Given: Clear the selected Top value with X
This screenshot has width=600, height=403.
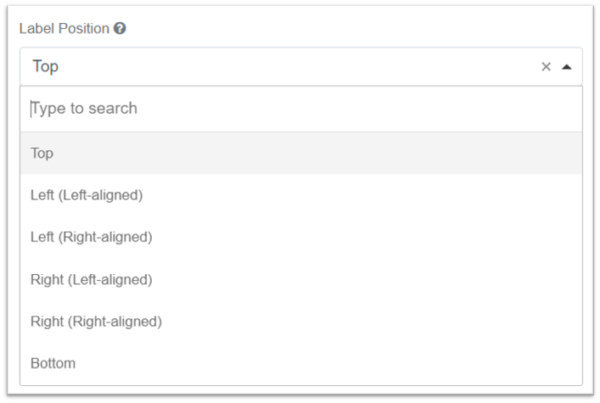Looking at the screenshot, I should click(546, 67).
